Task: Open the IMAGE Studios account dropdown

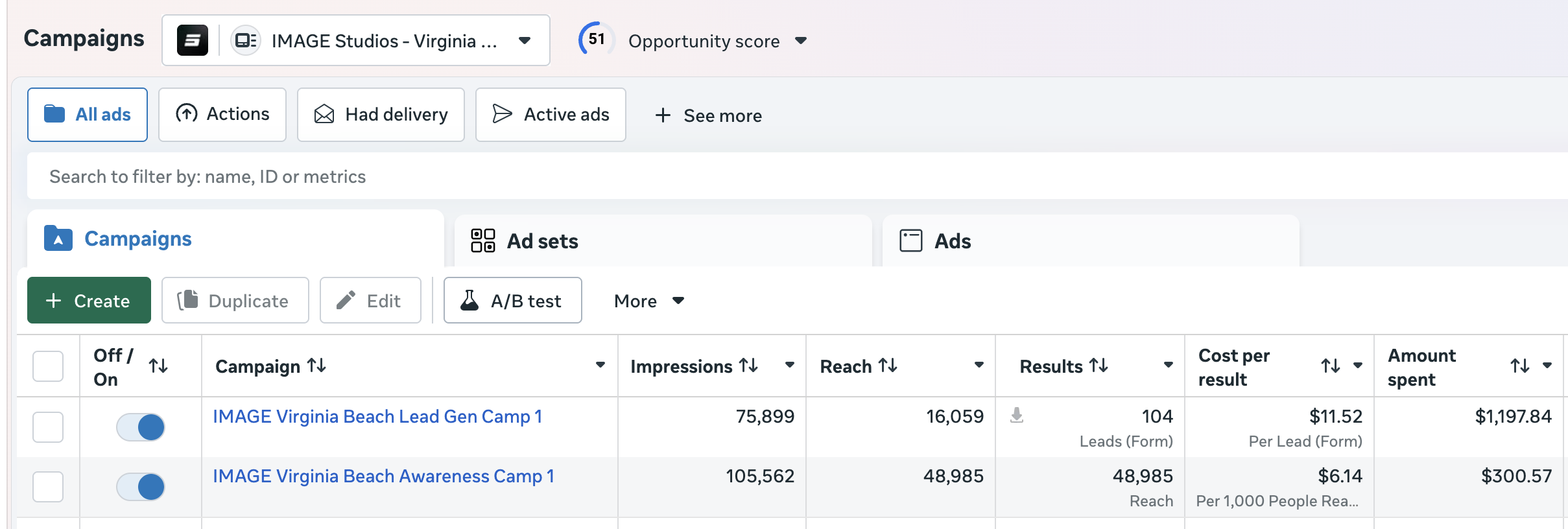Action: click(x=356, y=40)
